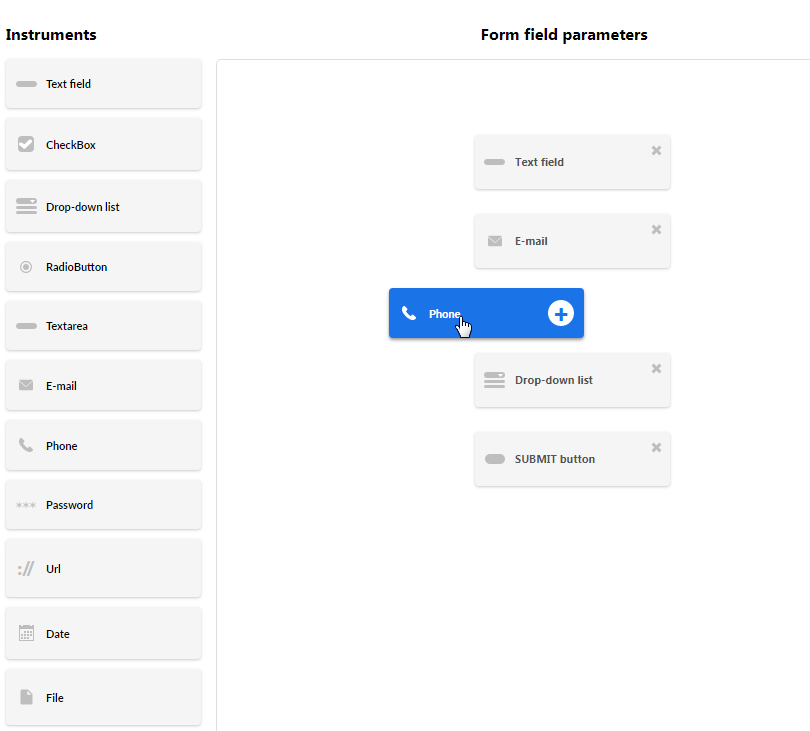The width and height of the screenshot is (810, 731).
Task: Click the CheckBox instrument checkmark icon
Action: click(x=26, y=144)
